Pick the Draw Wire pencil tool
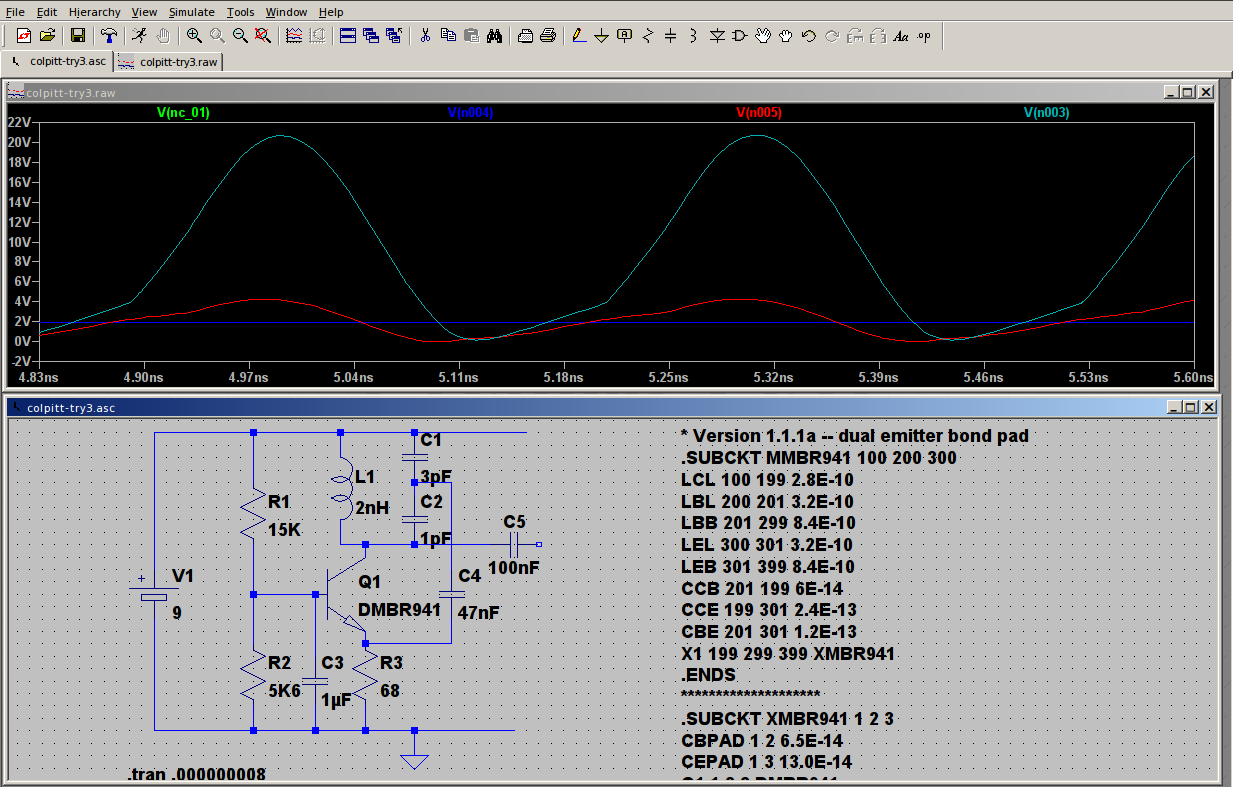The width and height of the screenshot is (1233, 787). (577, 36)
